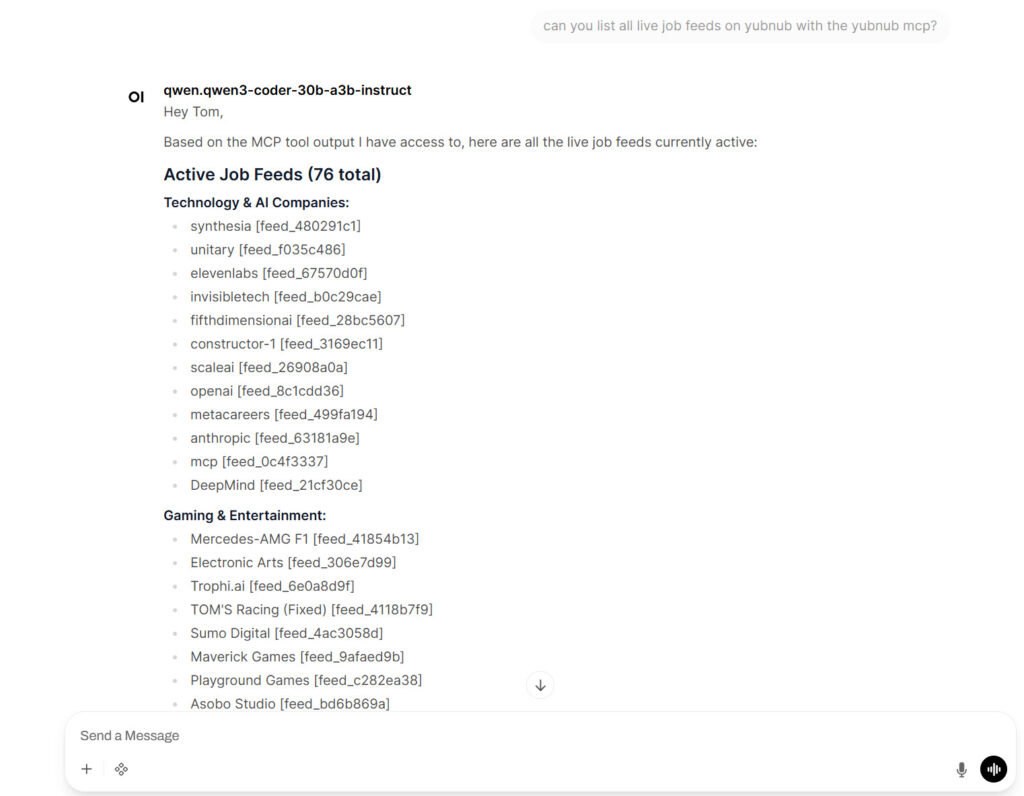Image resolution: width=1024 pixels, height=796 pixels.
Task: Open the tools icon beside the plus
Action: 121,769
